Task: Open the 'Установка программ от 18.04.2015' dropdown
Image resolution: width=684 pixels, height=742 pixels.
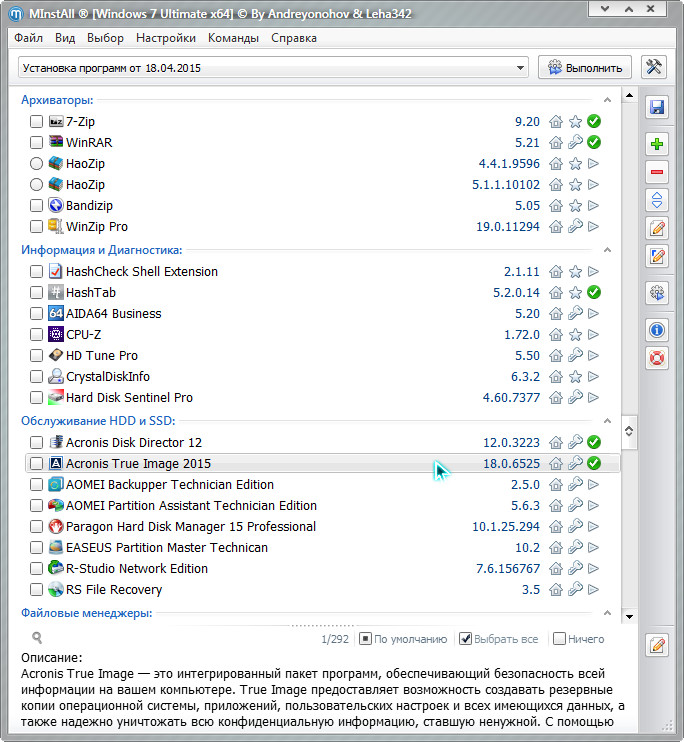Action: (x=273, y=68)
